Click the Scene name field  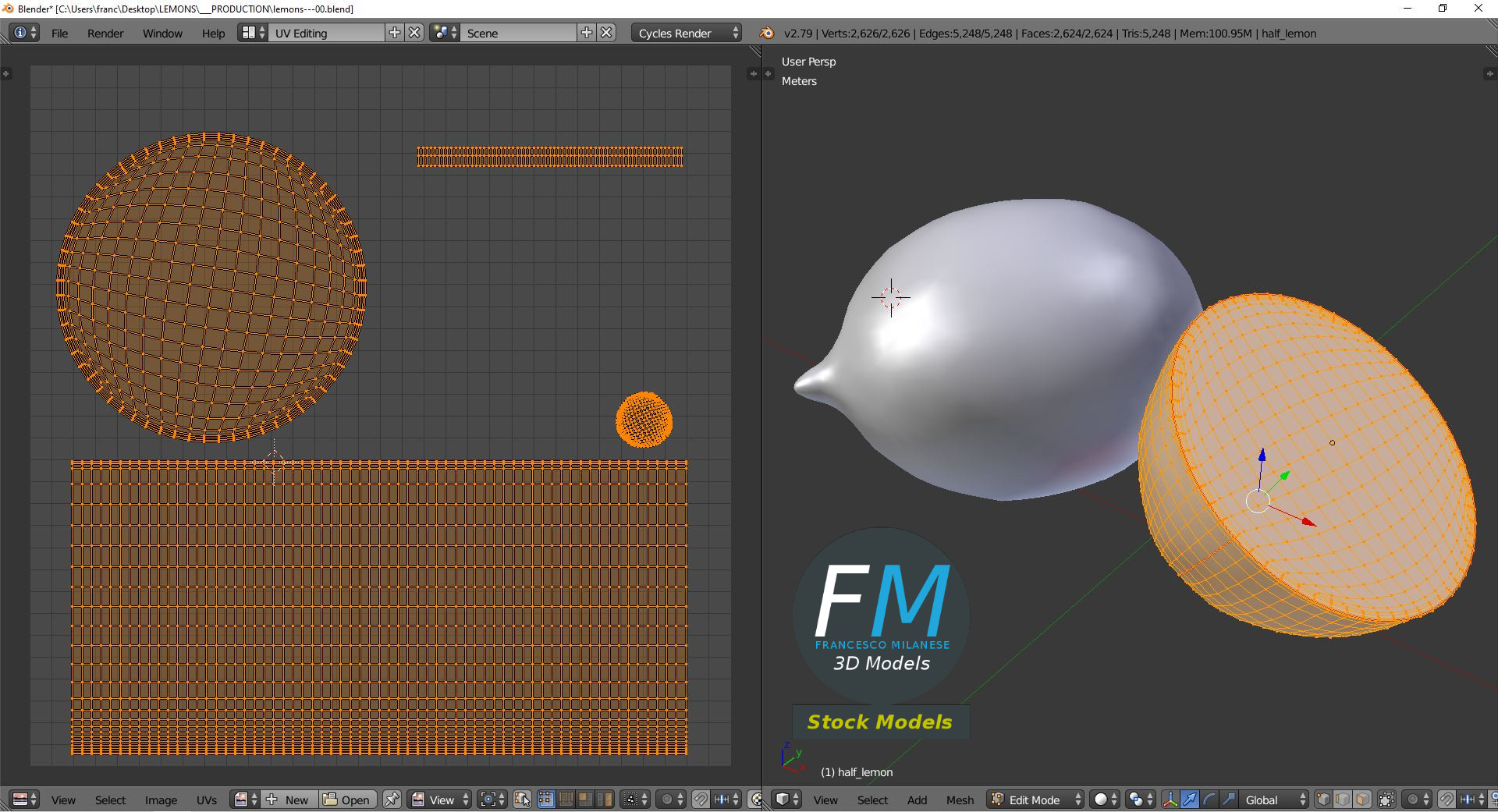point(519,34)
